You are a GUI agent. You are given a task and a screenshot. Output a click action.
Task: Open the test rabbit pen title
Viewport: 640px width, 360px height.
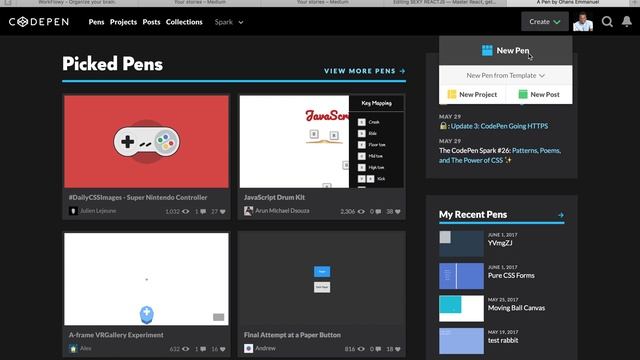(x=503, y=340)
